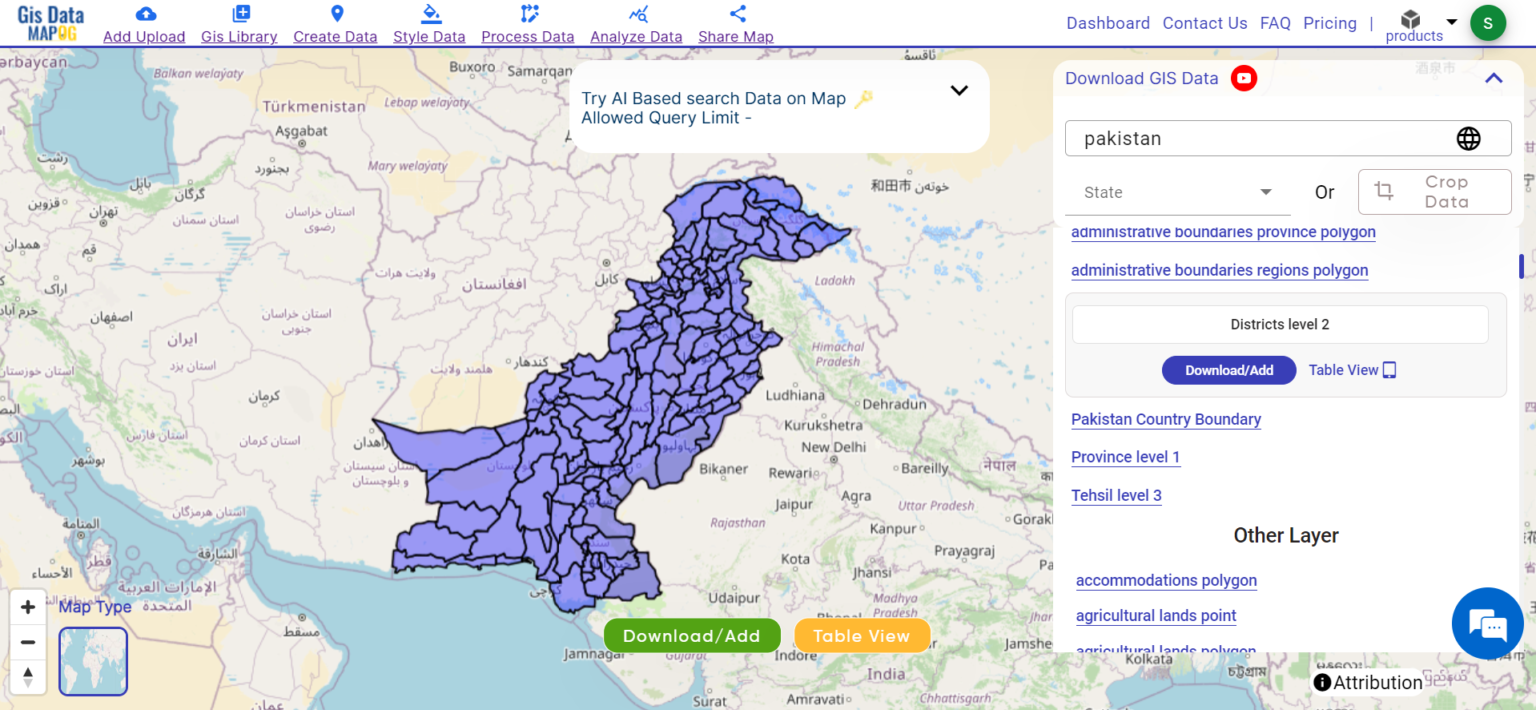Zoom in using the map plus control
1536x710 pixels.
tap(27, 606)
